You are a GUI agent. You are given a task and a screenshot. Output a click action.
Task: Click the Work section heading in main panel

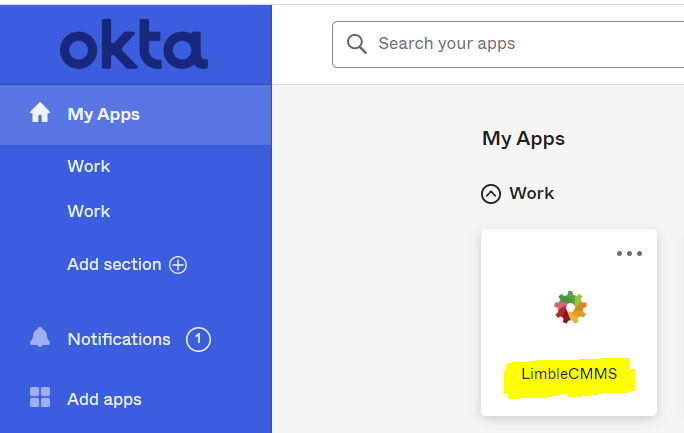click(x=531, y=193)
